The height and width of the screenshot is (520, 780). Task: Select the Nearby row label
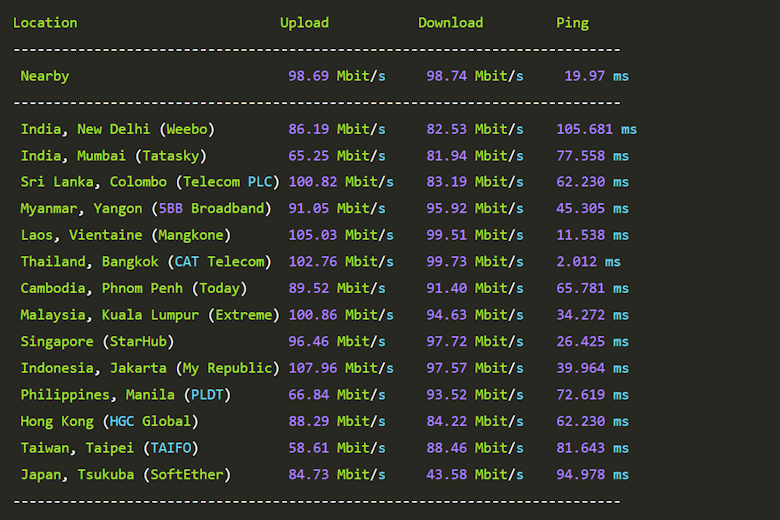click(x=45, y=76)
